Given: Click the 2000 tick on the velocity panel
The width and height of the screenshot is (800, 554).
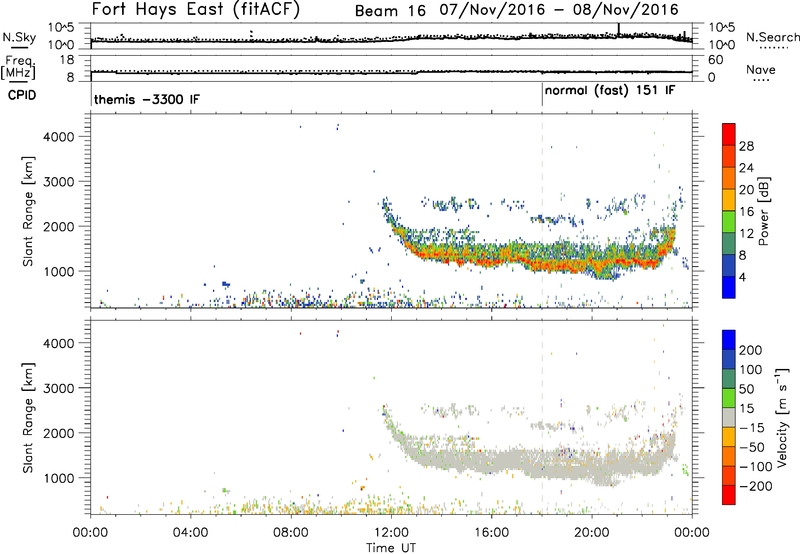Looking at the screenshot, I should 59,433.
